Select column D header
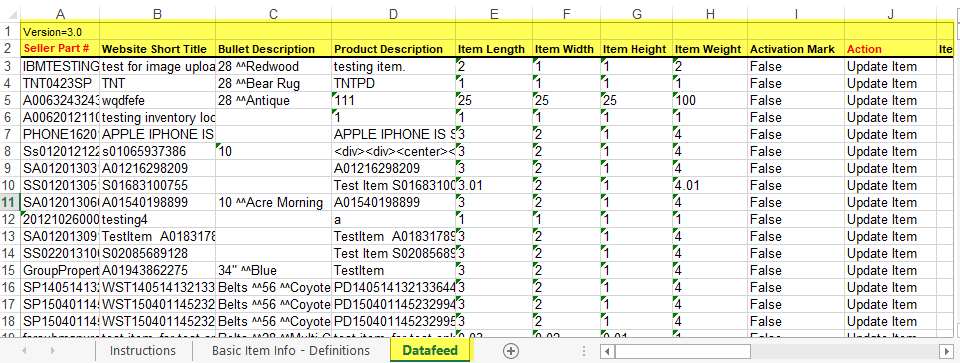Image resolution: width=960 pixels, height=363 pixels. pos(393,13)
